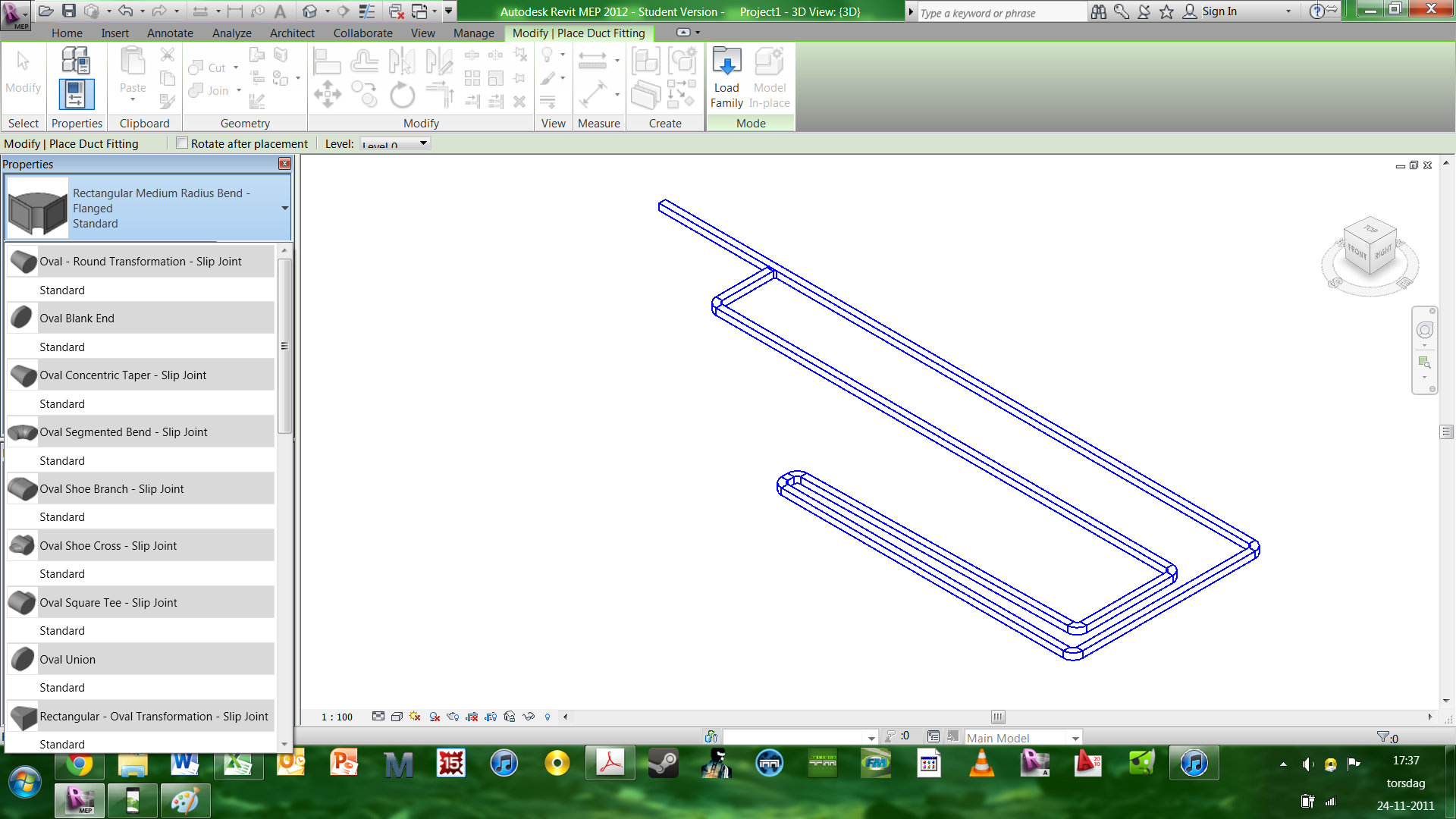Collapse the type selector dropdown arrow
The height and width of the screenshot is (819, 1456).
pos(285,208)
